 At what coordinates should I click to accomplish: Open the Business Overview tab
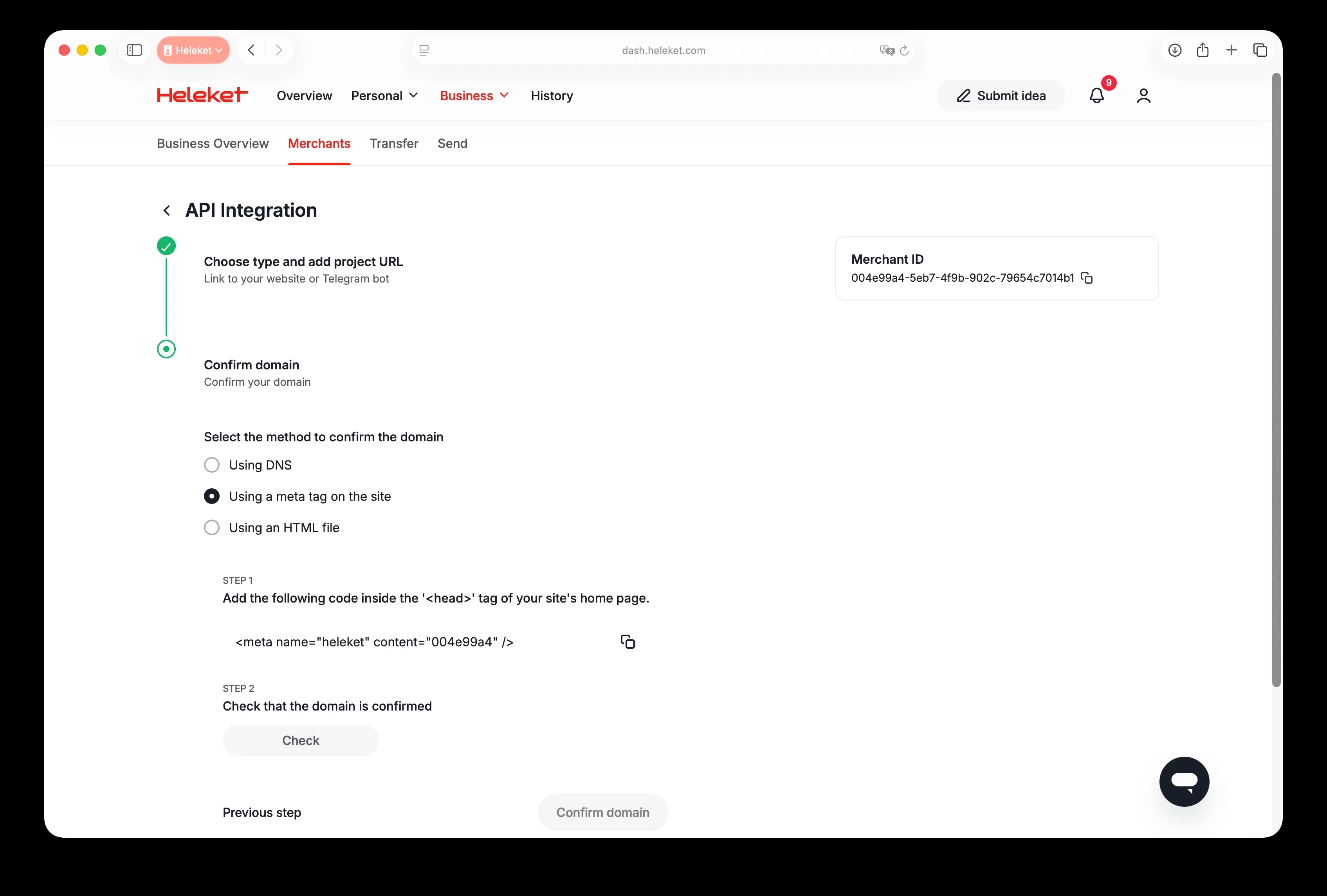(x=213, y=143)
